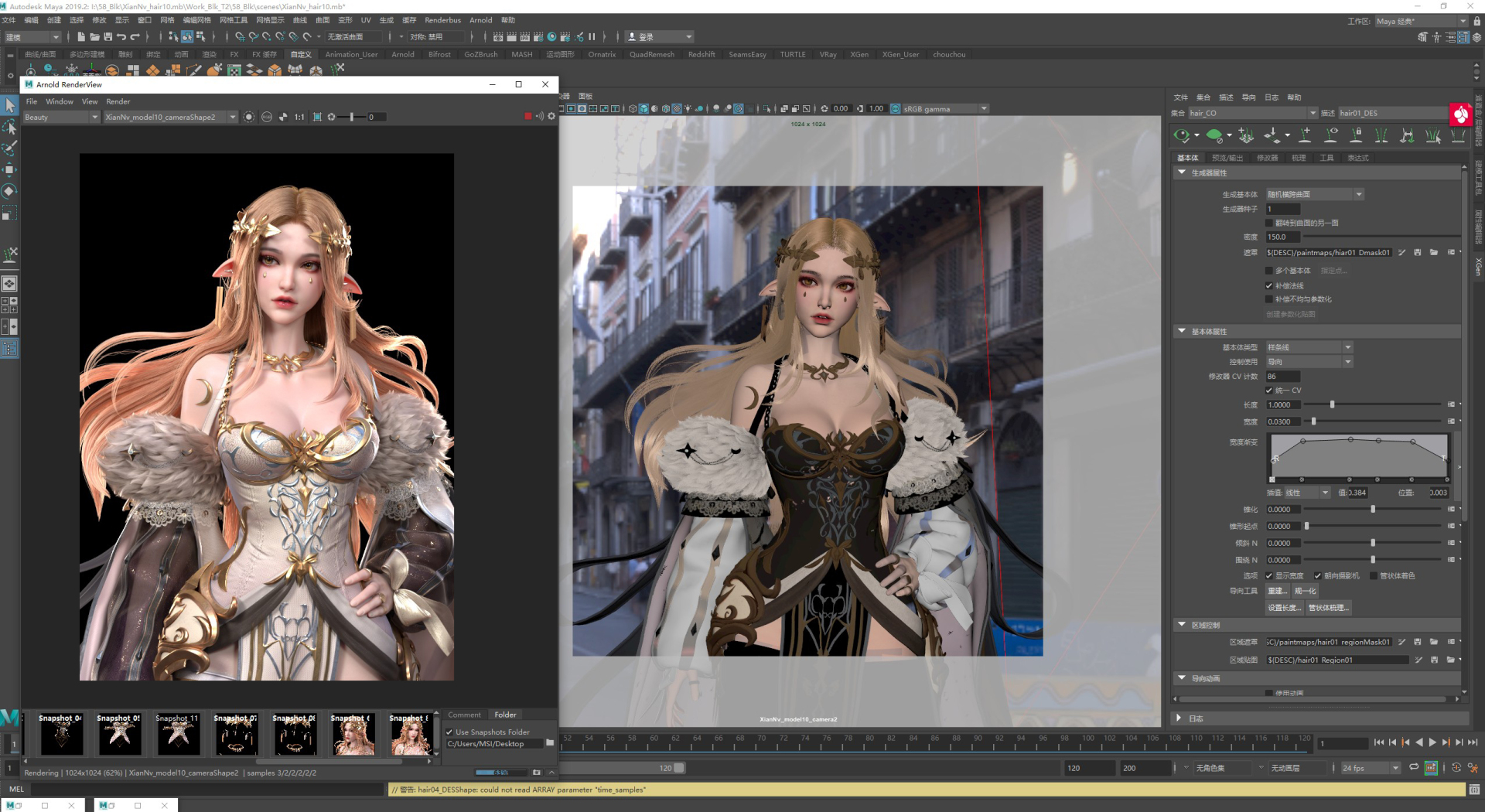This screenshot has width=1485, height=812.
Task: Click the 规一化 button
Action: click(1306, 592)
